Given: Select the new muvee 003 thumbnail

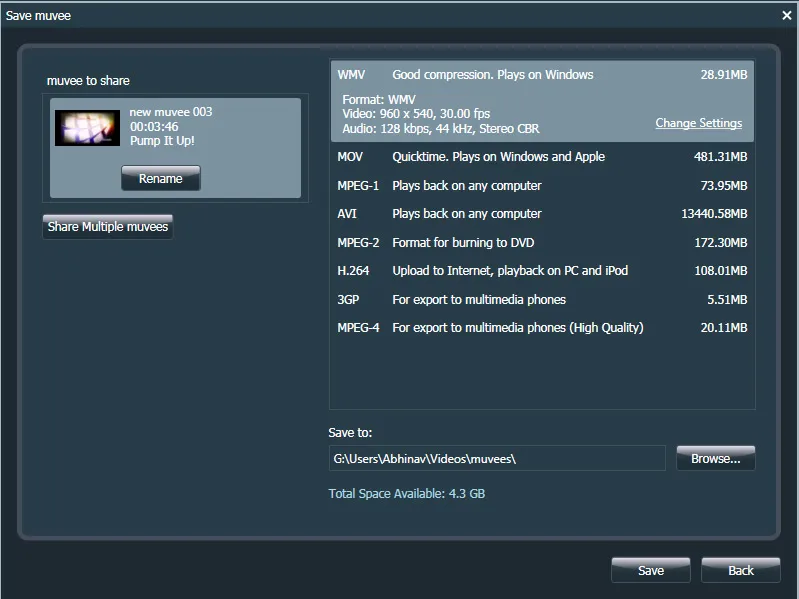Looking at the screenshot, I should coord(88,128).
